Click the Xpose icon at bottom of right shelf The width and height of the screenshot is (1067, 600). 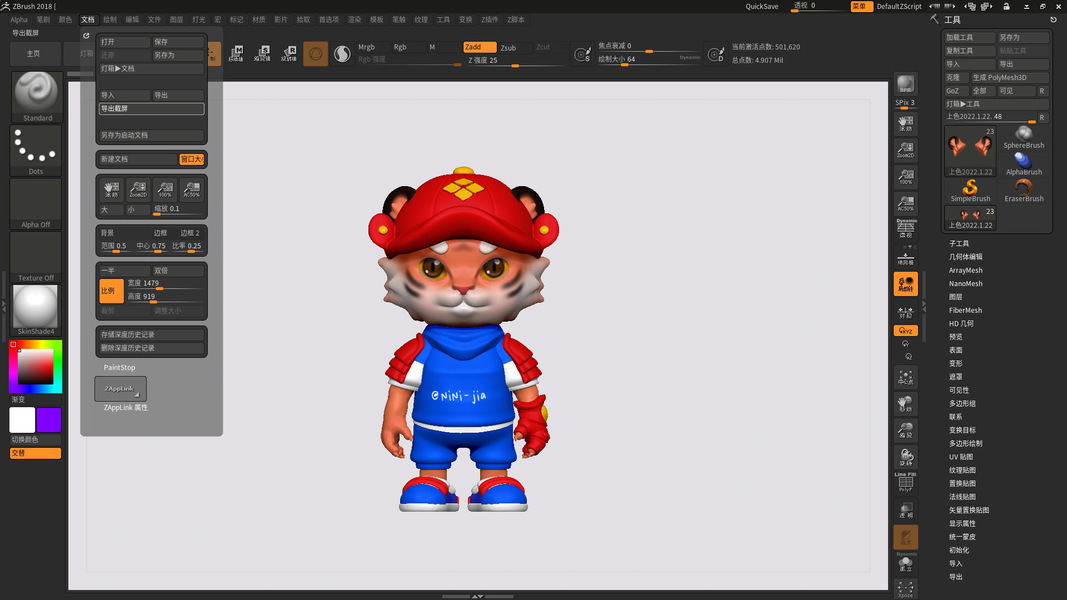905,589
